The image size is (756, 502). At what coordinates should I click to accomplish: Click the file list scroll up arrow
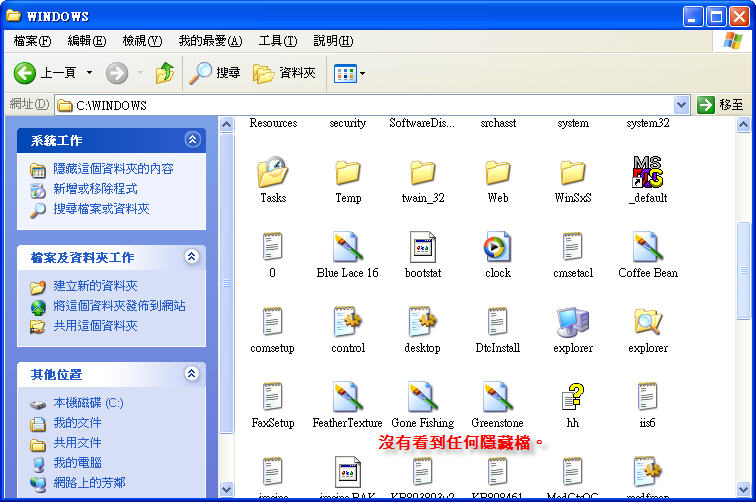click(743, 125)
